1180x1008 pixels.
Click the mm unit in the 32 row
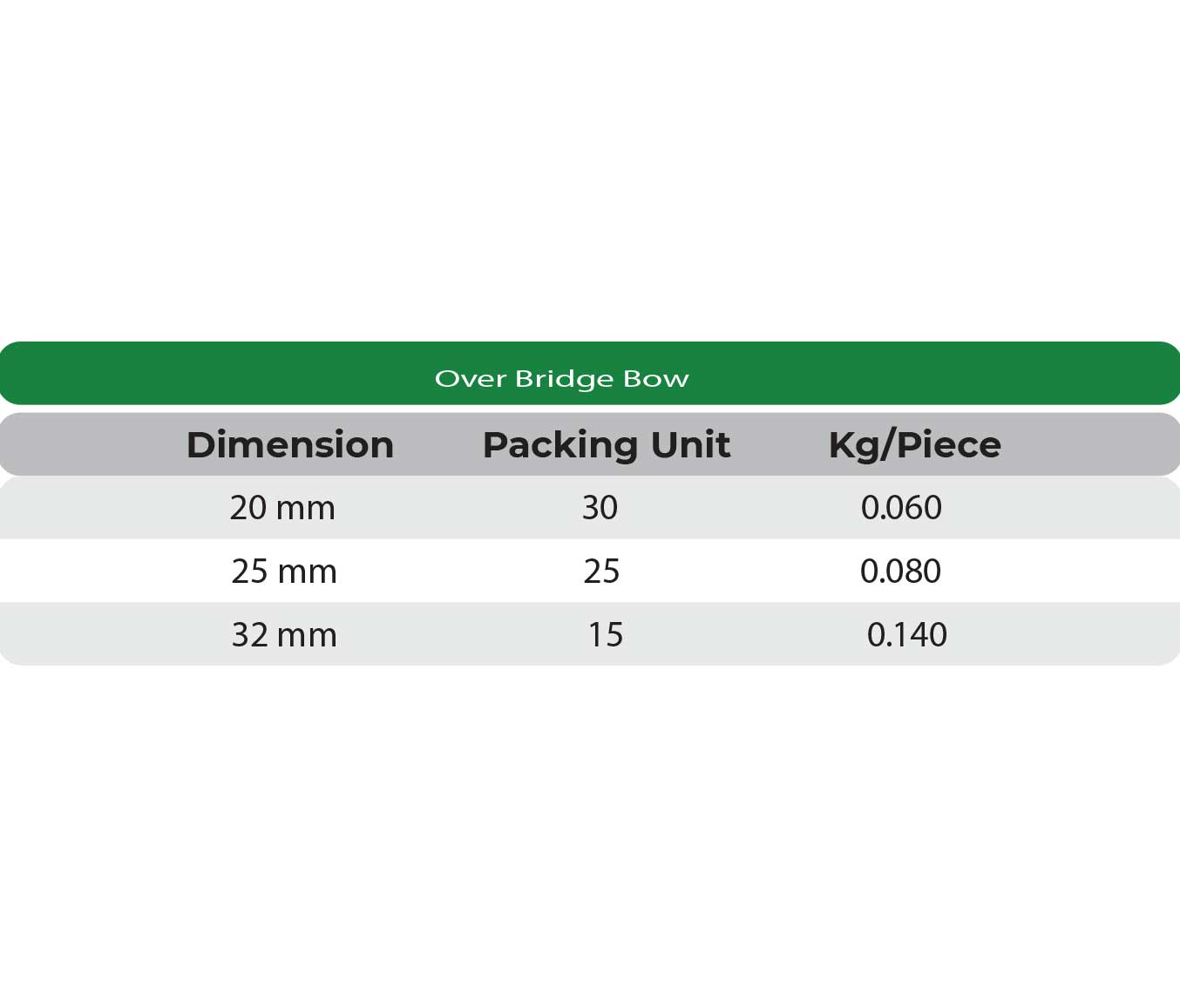click(307, 635)
